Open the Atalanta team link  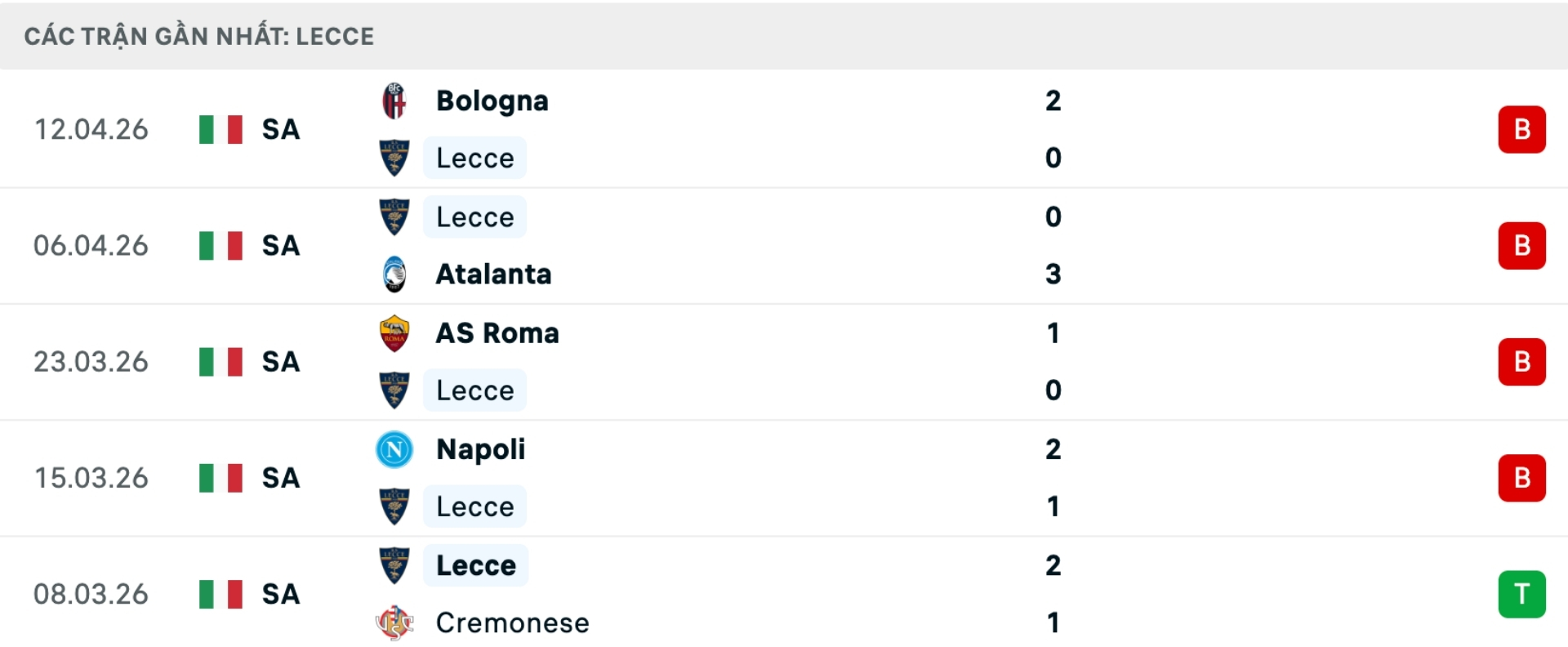point(493,274)
